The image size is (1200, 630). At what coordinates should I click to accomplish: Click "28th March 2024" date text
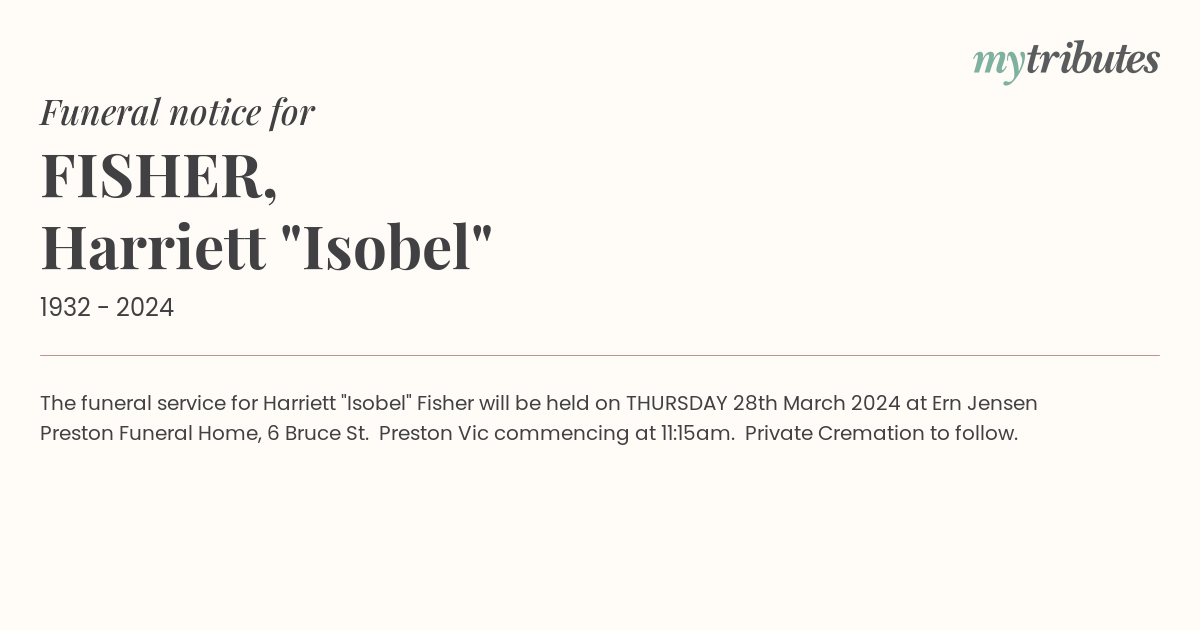pyautogui.click(x=816, y=404)
